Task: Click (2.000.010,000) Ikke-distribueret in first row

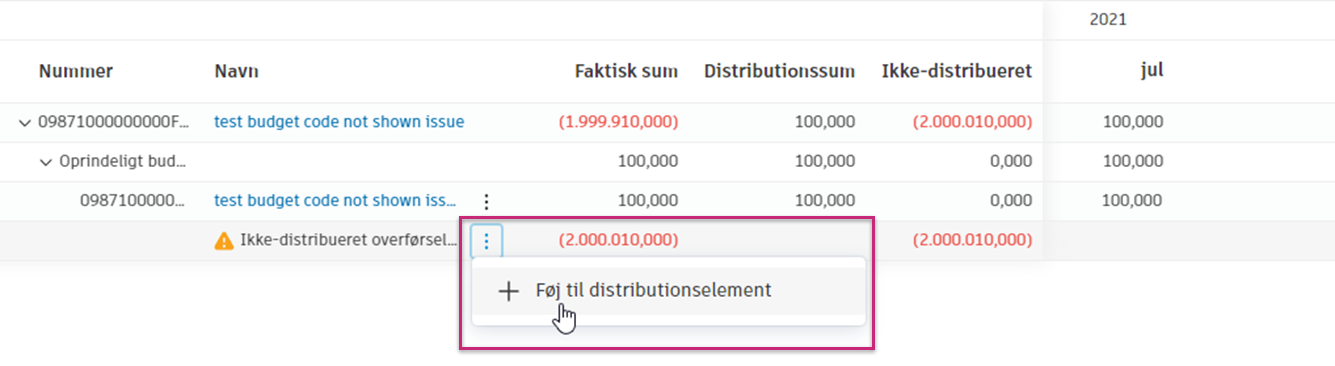Action: pyautogui.click(x=972, y=122)
